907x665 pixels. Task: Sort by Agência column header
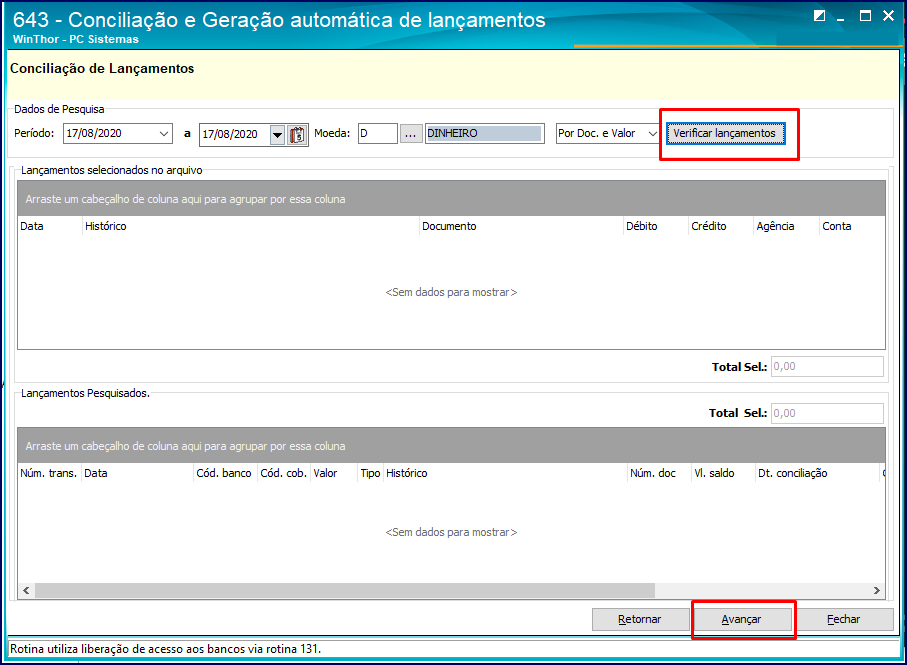787,226
